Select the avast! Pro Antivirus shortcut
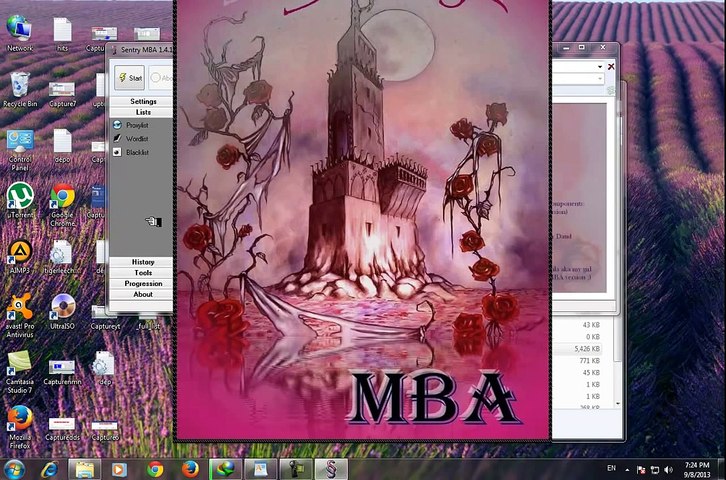The height and width of the screenshot is (480, 726). coord(20,315)
